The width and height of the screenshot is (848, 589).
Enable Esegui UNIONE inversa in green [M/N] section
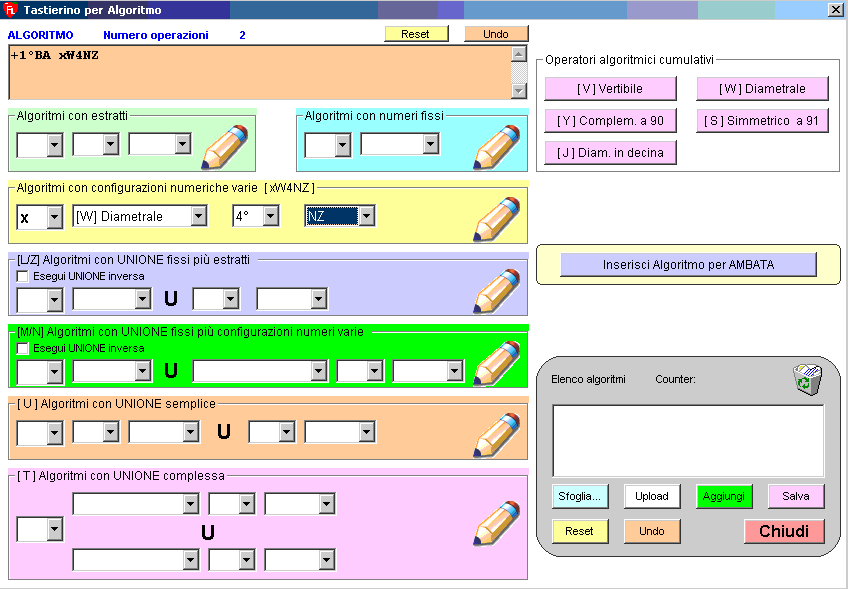23,348
